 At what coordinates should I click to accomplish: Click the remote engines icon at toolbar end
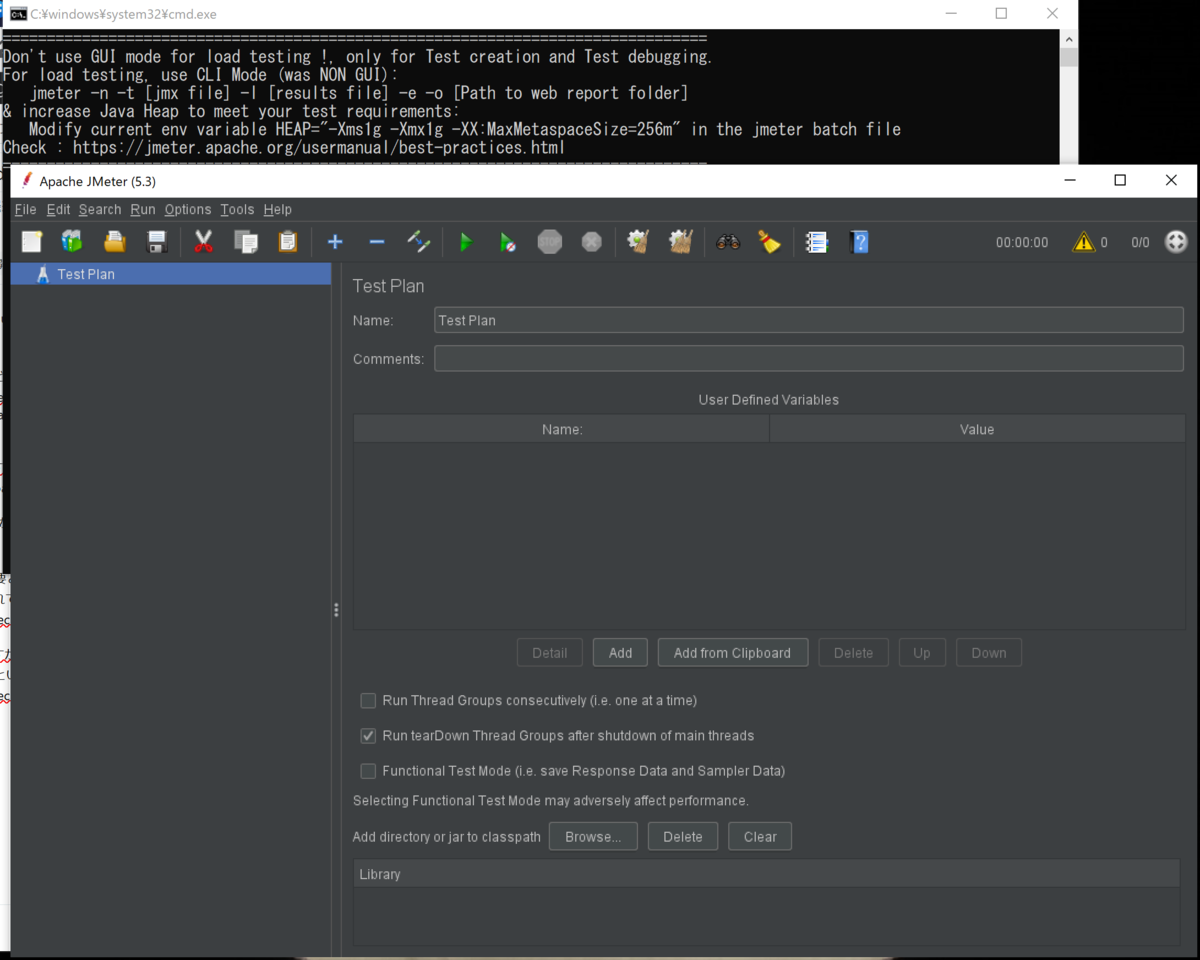tap(1177, 242)
